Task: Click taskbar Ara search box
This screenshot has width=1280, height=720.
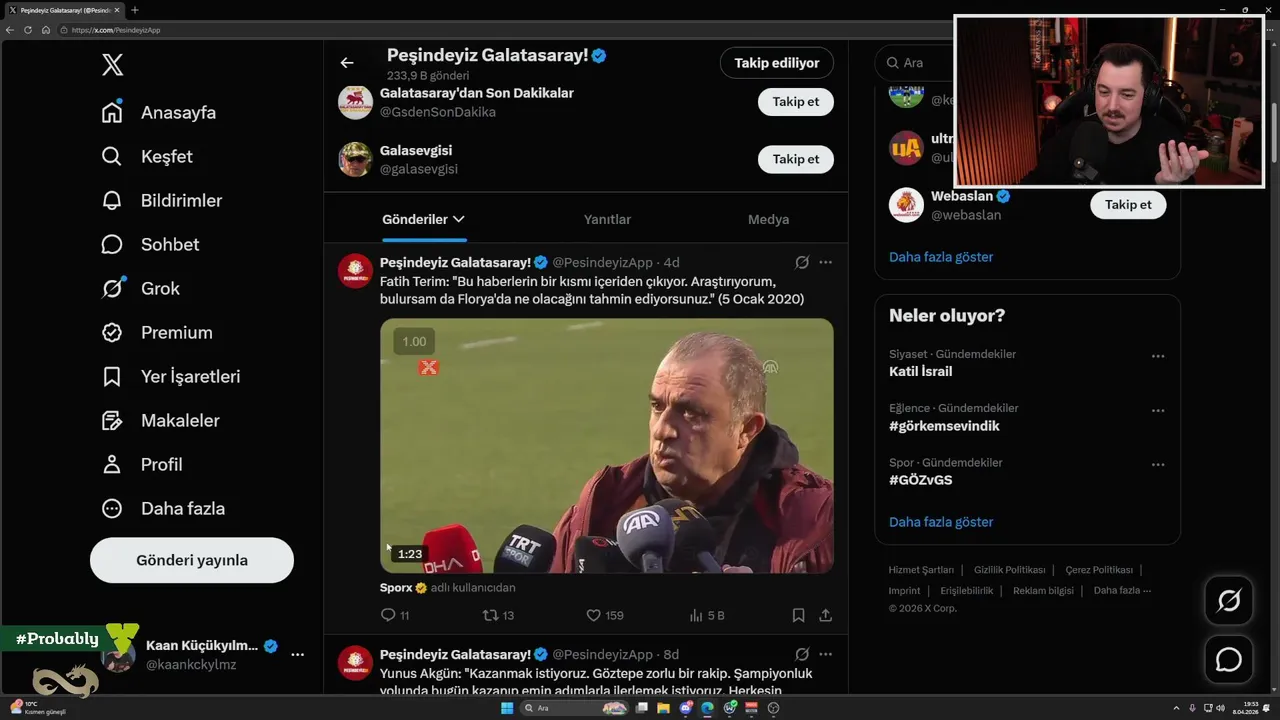Action: (574, 708)
